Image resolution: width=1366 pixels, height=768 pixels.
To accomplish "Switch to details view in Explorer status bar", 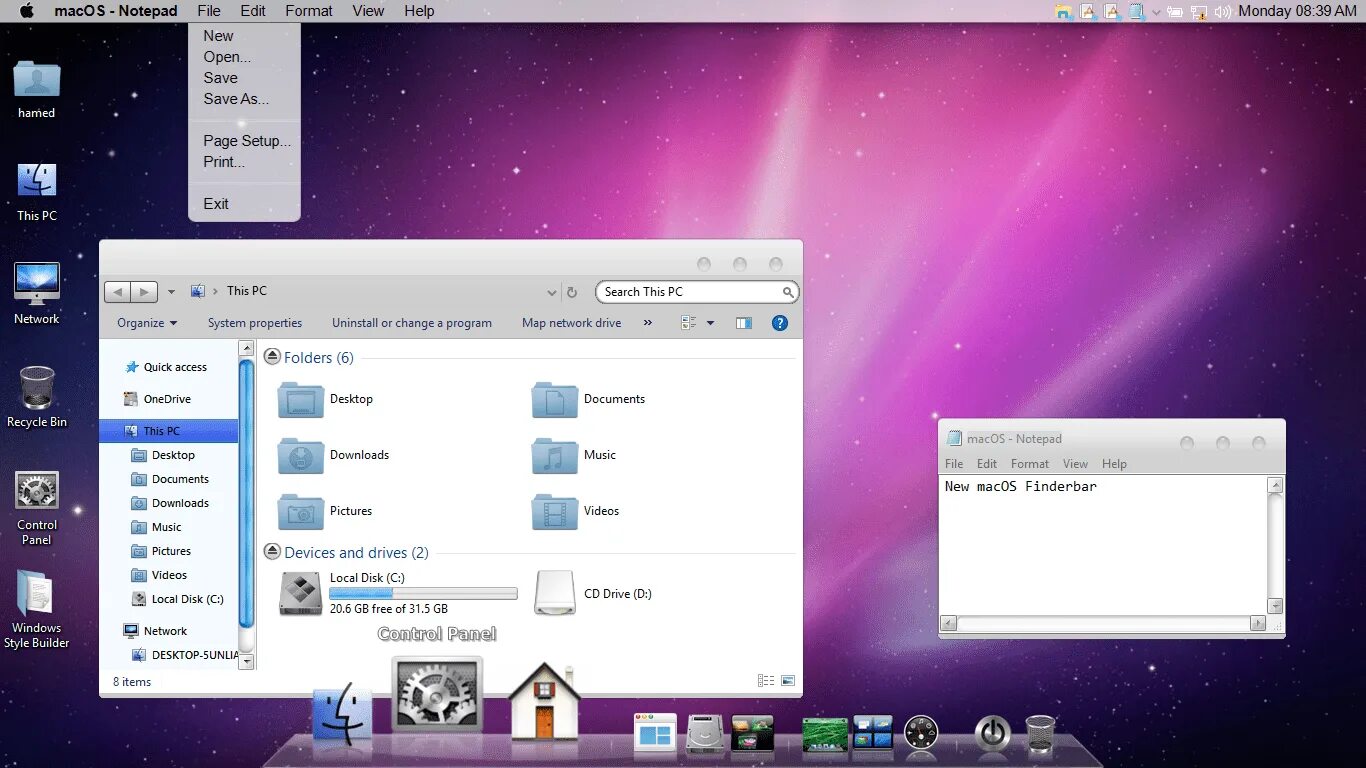I will point(766,681).
